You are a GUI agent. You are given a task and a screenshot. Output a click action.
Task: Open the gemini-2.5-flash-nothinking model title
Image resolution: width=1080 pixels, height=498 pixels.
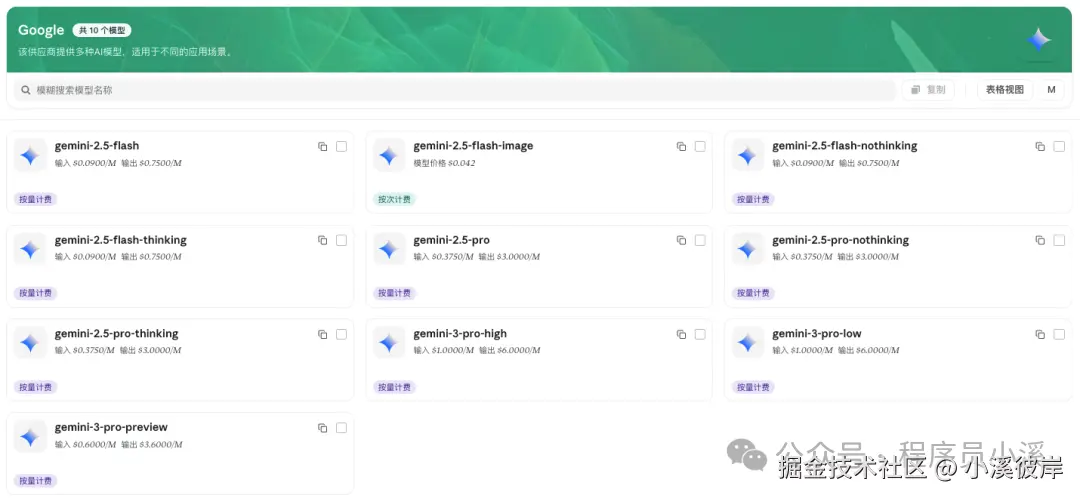click(x=844, y=146)
